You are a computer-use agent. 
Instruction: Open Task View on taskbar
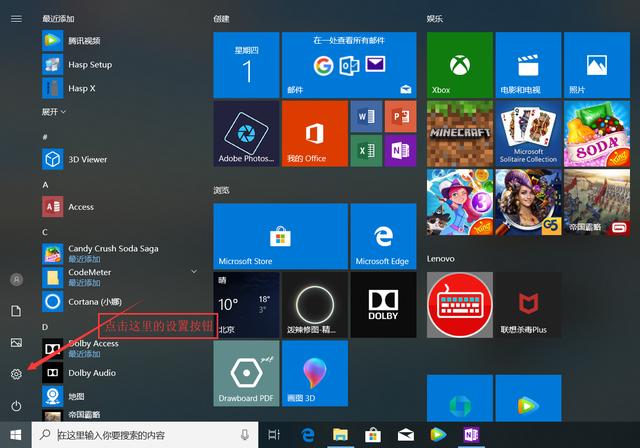274,435
